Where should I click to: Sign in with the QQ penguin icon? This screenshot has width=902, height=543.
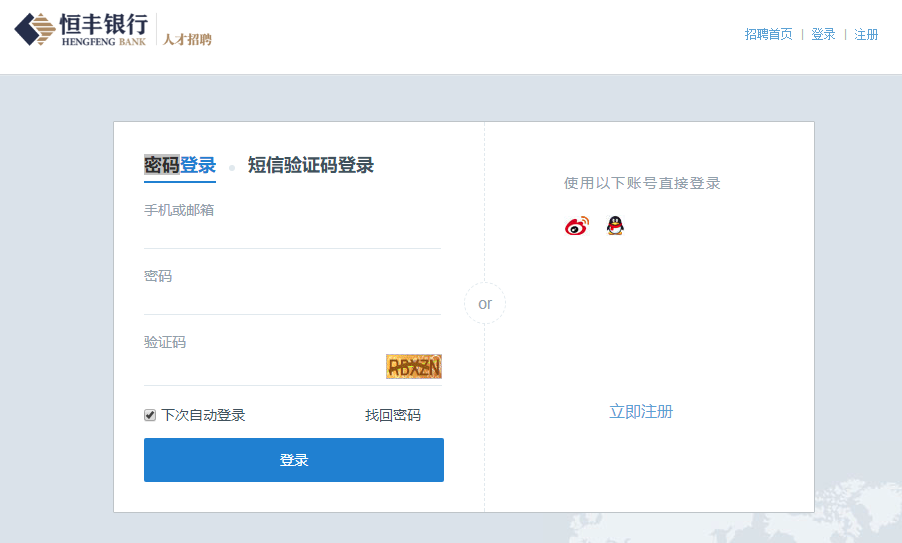click(x=615, y=225)
